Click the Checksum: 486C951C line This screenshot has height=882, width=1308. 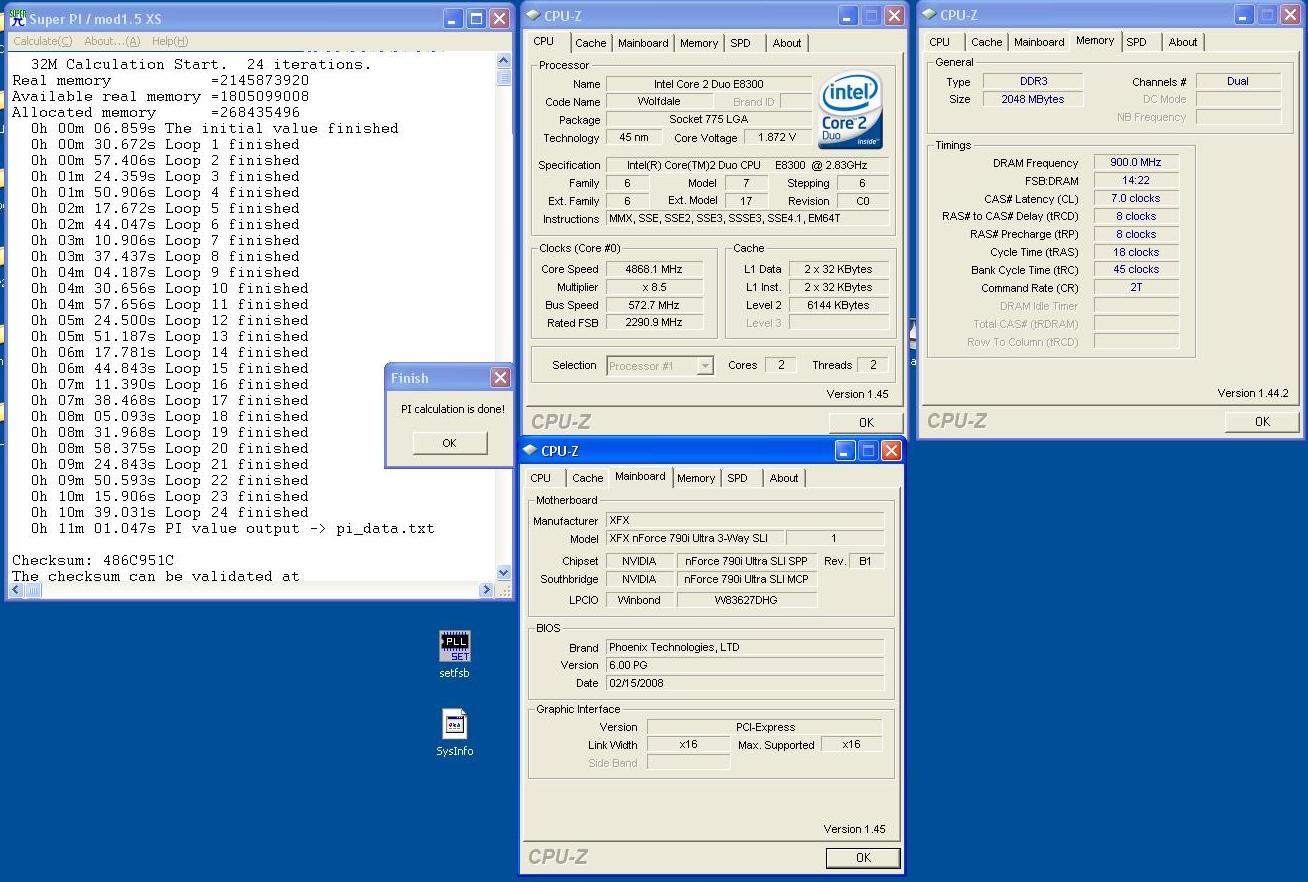[93, 560]
